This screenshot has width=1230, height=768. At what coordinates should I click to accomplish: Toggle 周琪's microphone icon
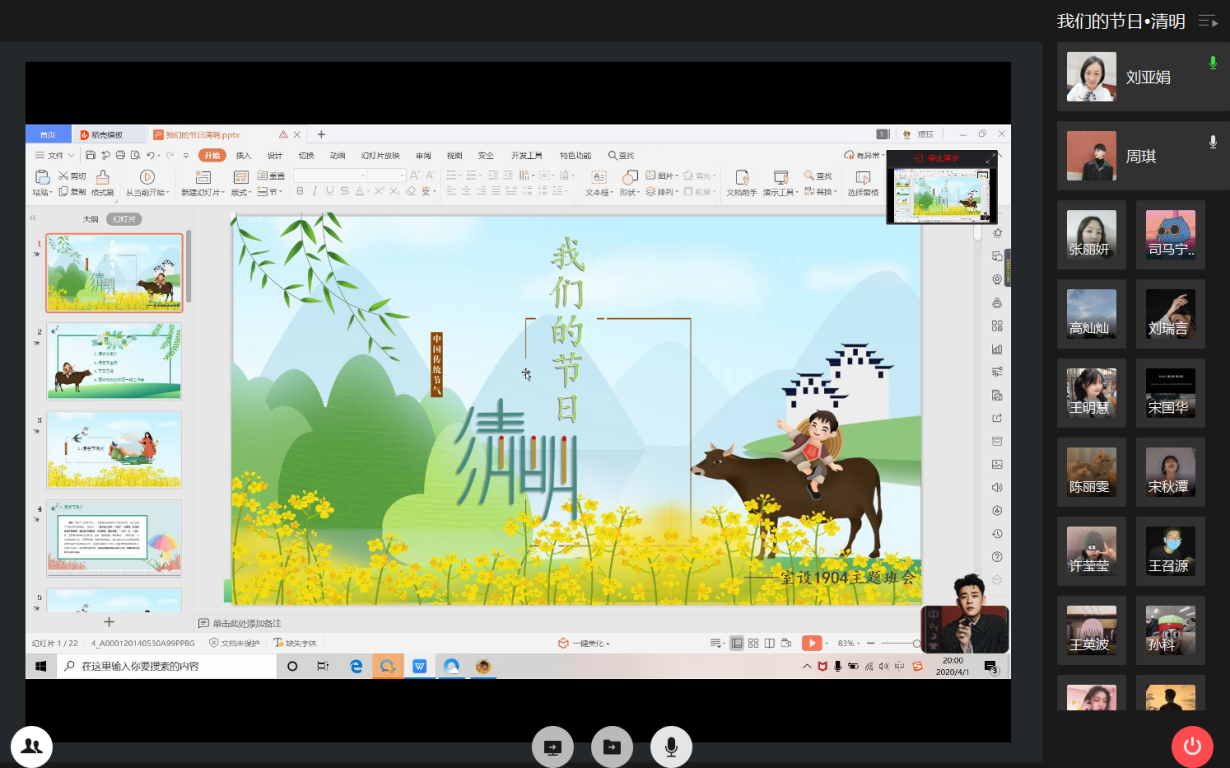pyautogui.click(x=1212, y=142)
